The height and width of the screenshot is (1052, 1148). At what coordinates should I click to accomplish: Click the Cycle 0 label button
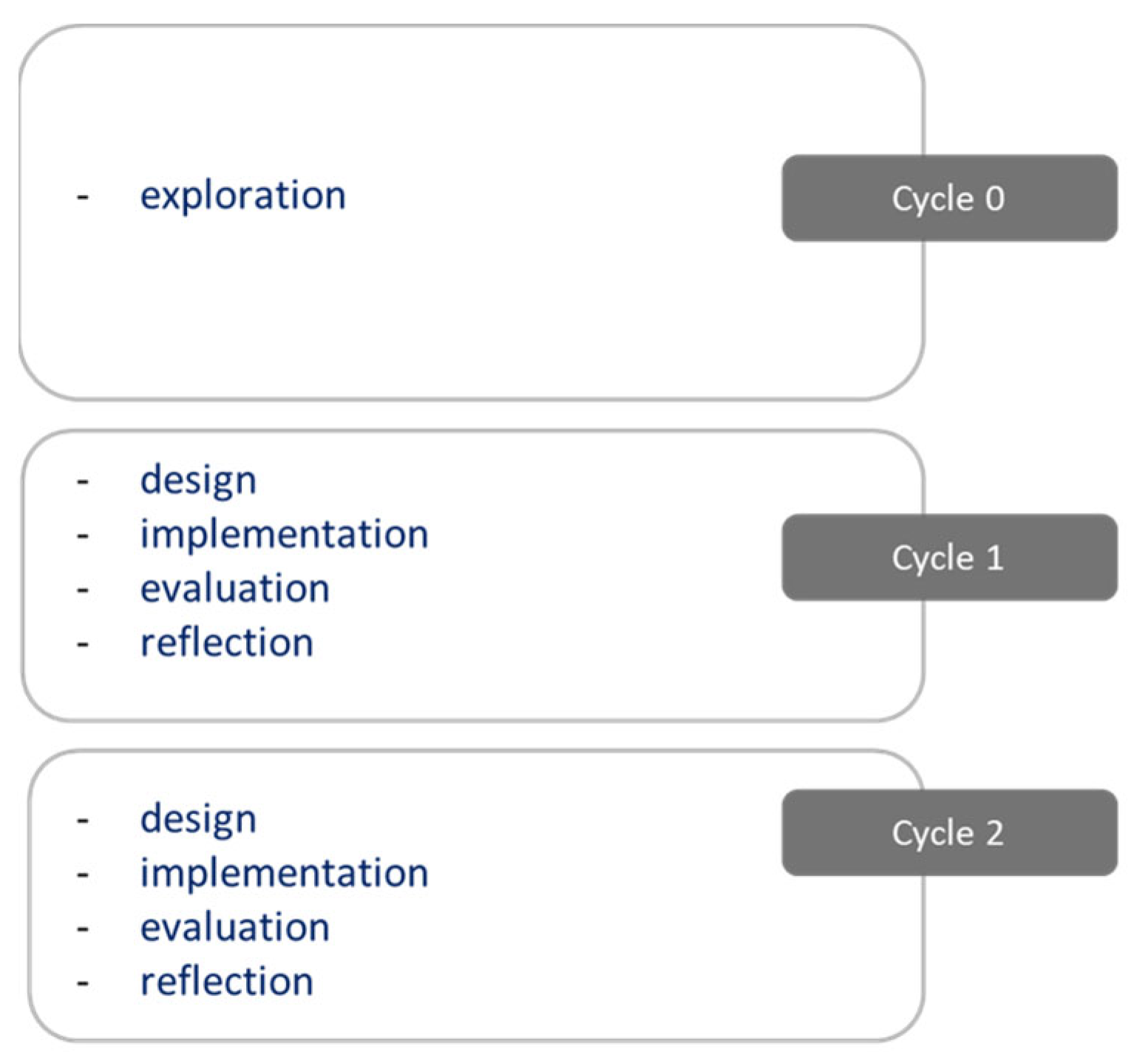949,198
